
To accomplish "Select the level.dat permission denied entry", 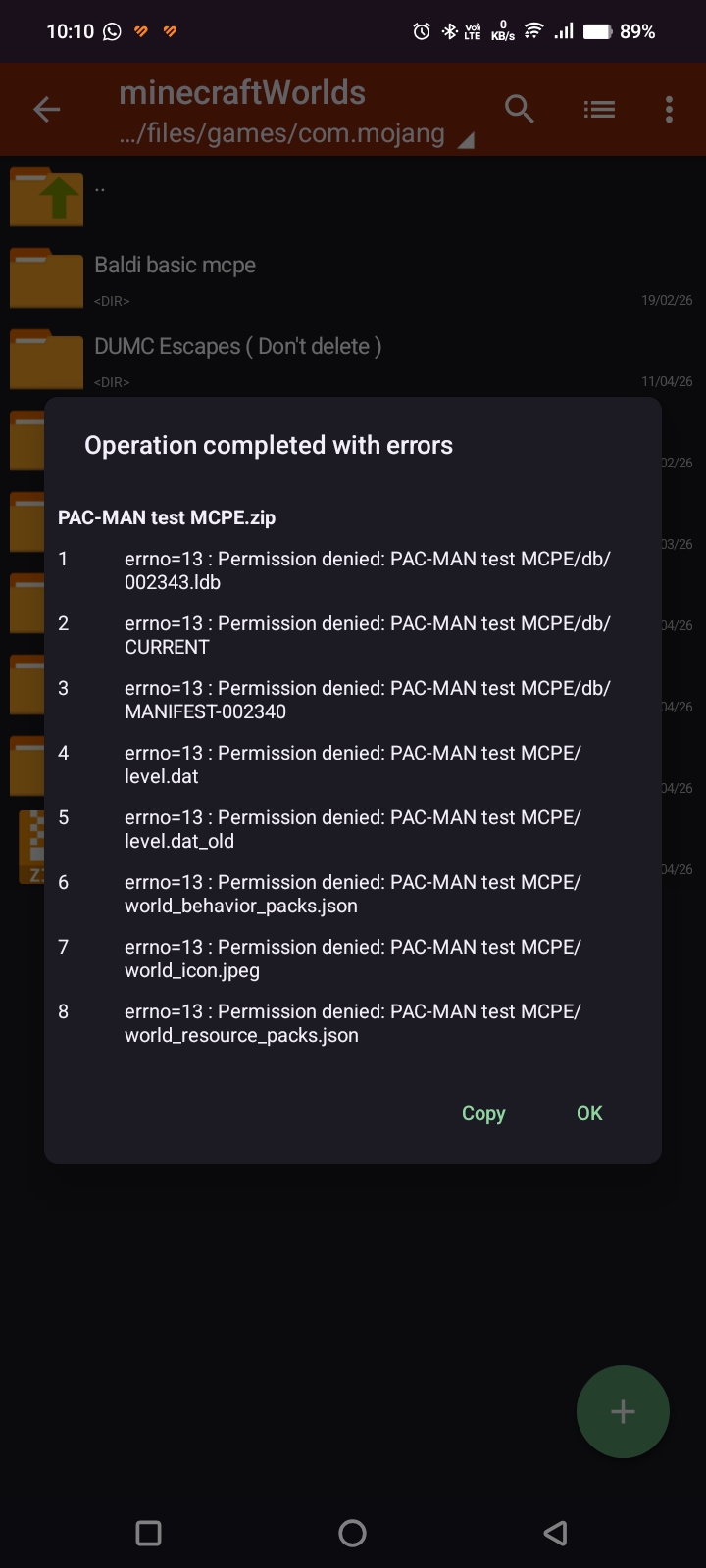I will pos(353,764).
